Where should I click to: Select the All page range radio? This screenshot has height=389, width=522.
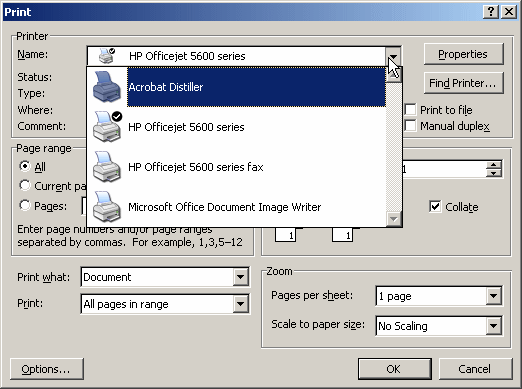pos(25,166)
